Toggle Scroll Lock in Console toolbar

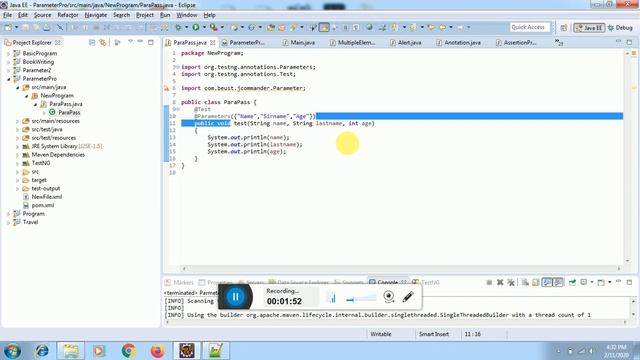click(x=536, y=282)
